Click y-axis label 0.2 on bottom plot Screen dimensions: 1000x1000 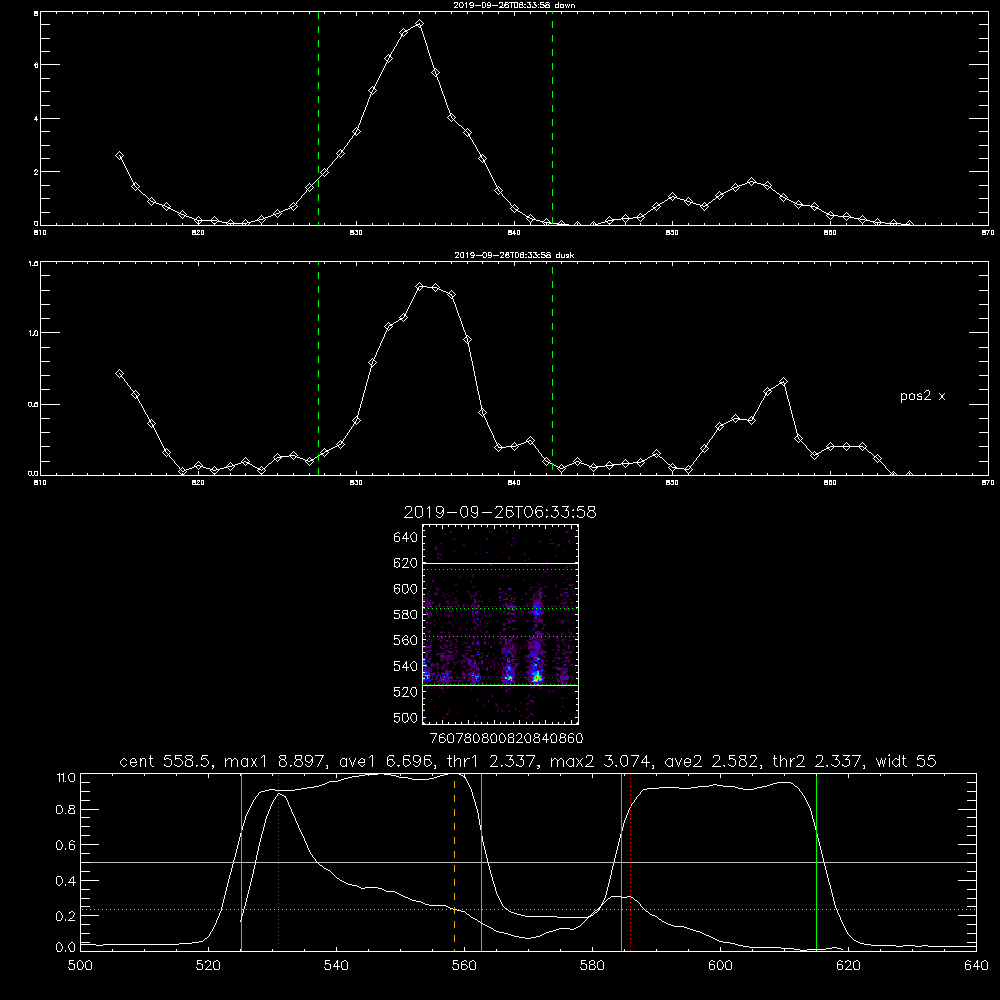coord(66,916)
